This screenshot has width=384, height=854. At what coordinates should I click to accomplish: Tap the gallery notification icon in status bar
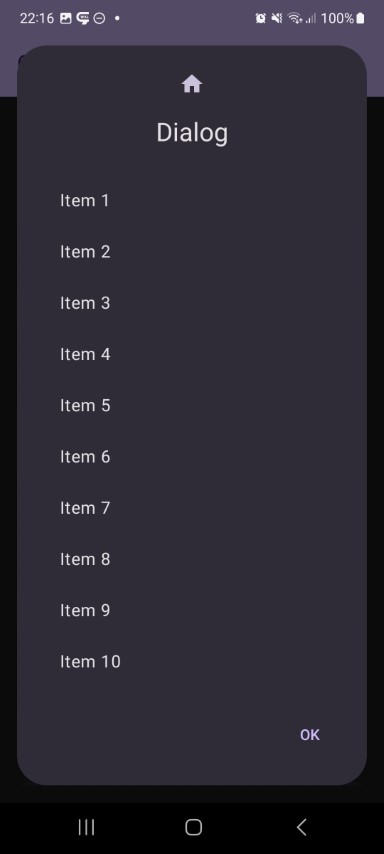(x=65, y=19)
